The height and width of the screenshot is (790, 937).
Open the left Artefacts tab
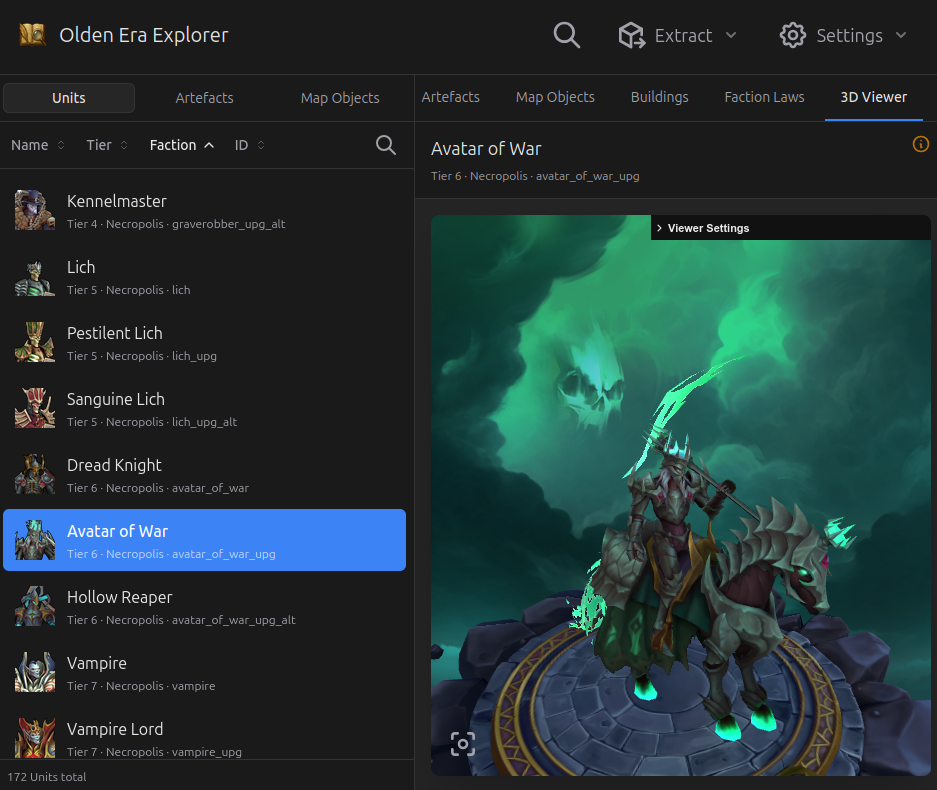point(204,98)
